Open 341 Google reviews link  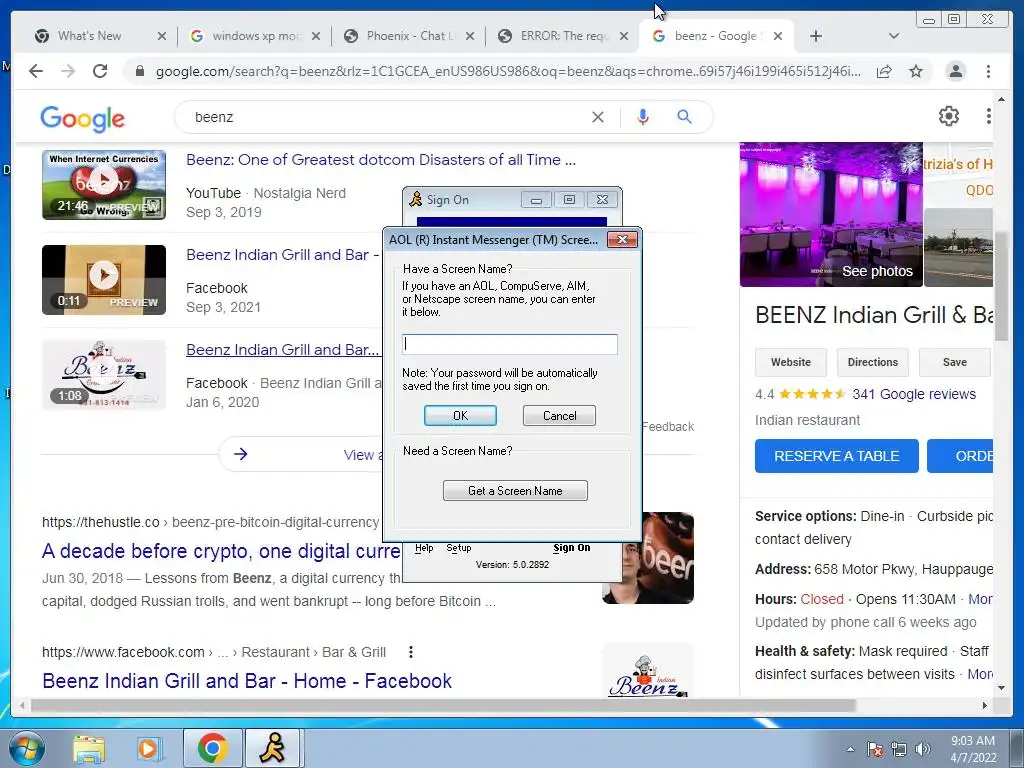[914, 394]
